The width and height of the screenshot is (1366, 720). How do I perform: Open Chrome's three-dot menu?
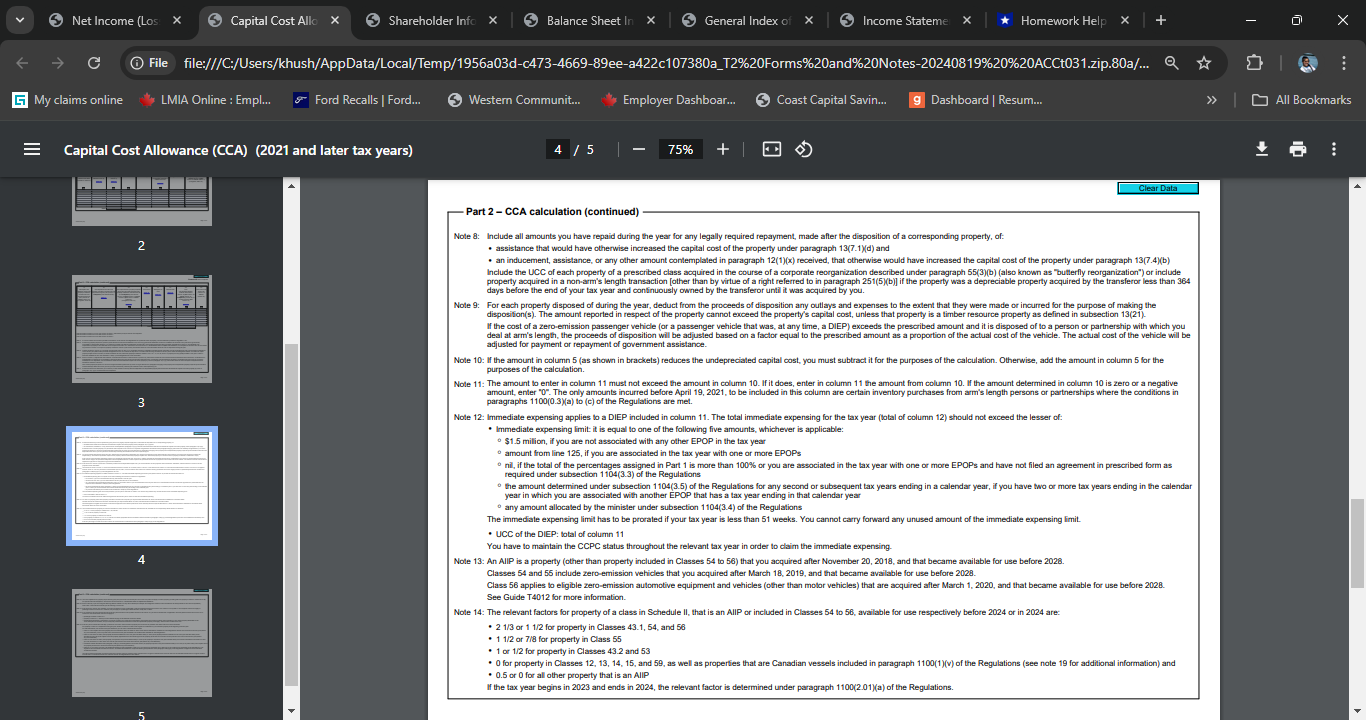(x=1343, y=63)
